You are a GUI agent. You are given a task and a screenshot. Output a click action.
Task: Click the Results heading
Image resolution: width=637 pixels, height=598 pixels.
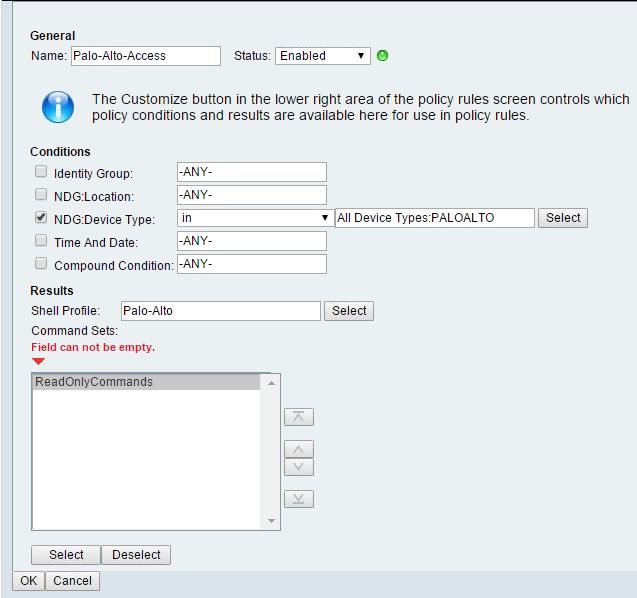click(x=52, y=290)
